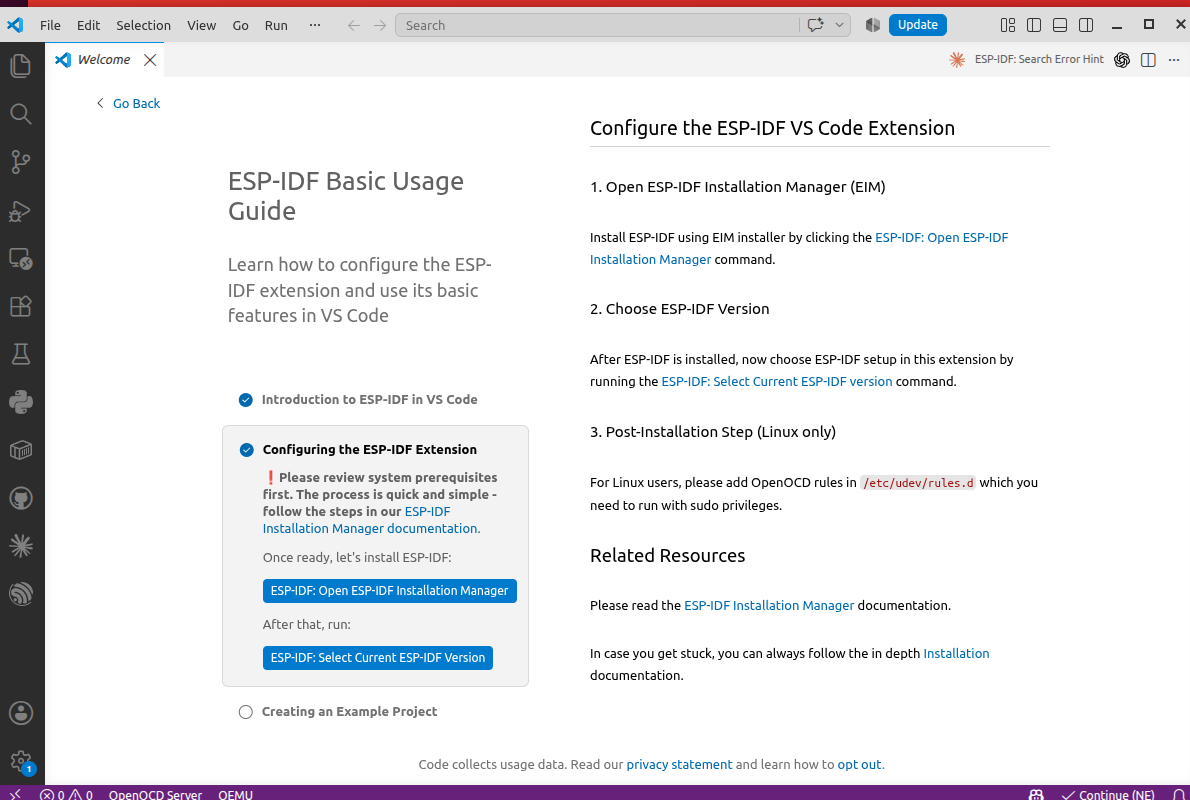Open Remote Explorer view
The height and width of the screenshot is (800, 1190).
coord(20,259)
